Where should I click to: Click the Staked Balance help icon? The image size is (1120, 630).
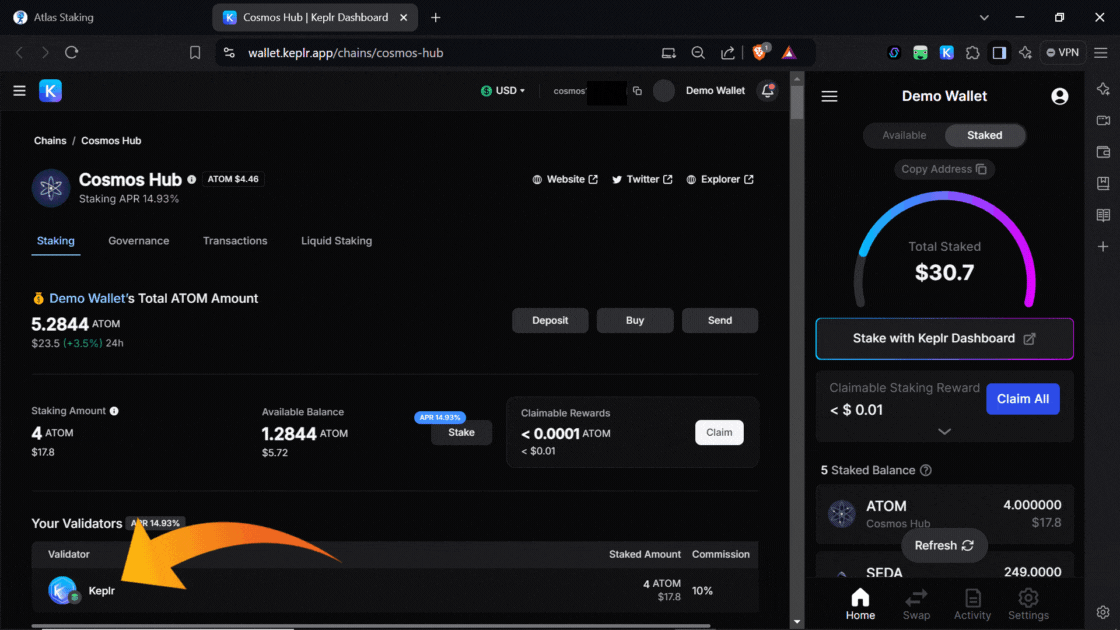(x=926, y=470)
